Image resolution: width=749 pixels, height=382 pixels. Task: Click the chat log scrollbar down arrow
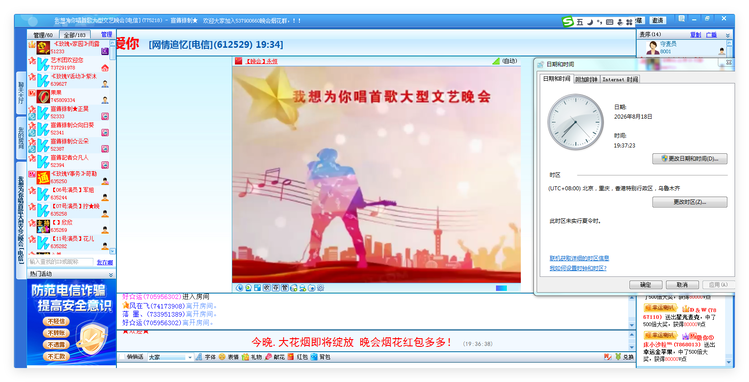pos(631,325)
